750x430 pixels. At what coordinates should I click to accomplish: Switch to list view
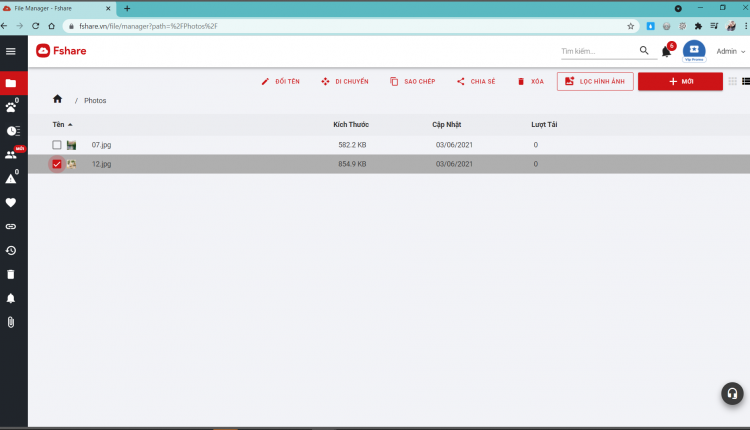click(x=746, y=81)
